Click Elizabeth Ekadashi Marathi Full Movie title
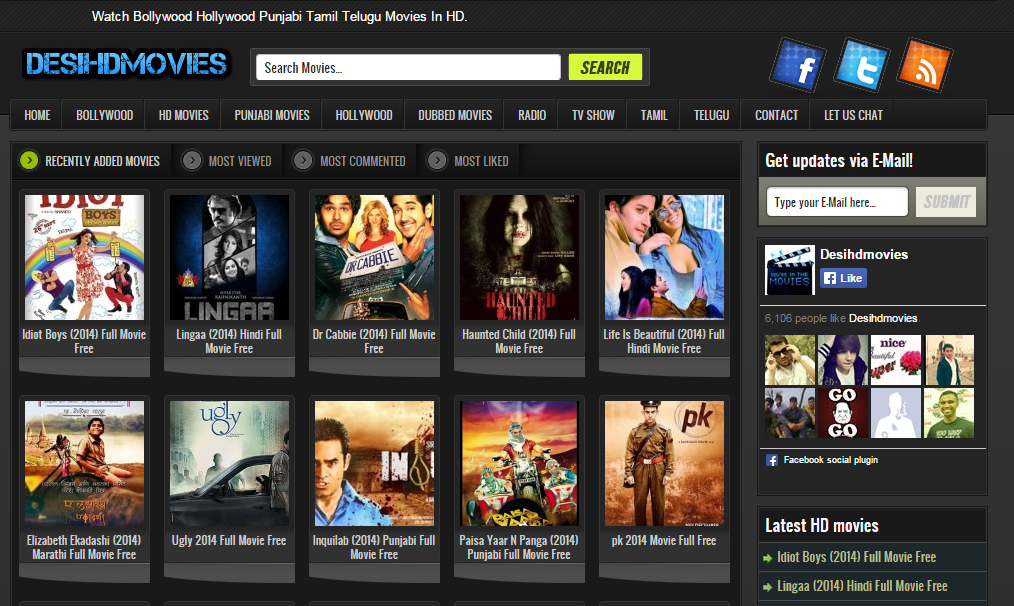1014x606 pixels. (84, 547)
